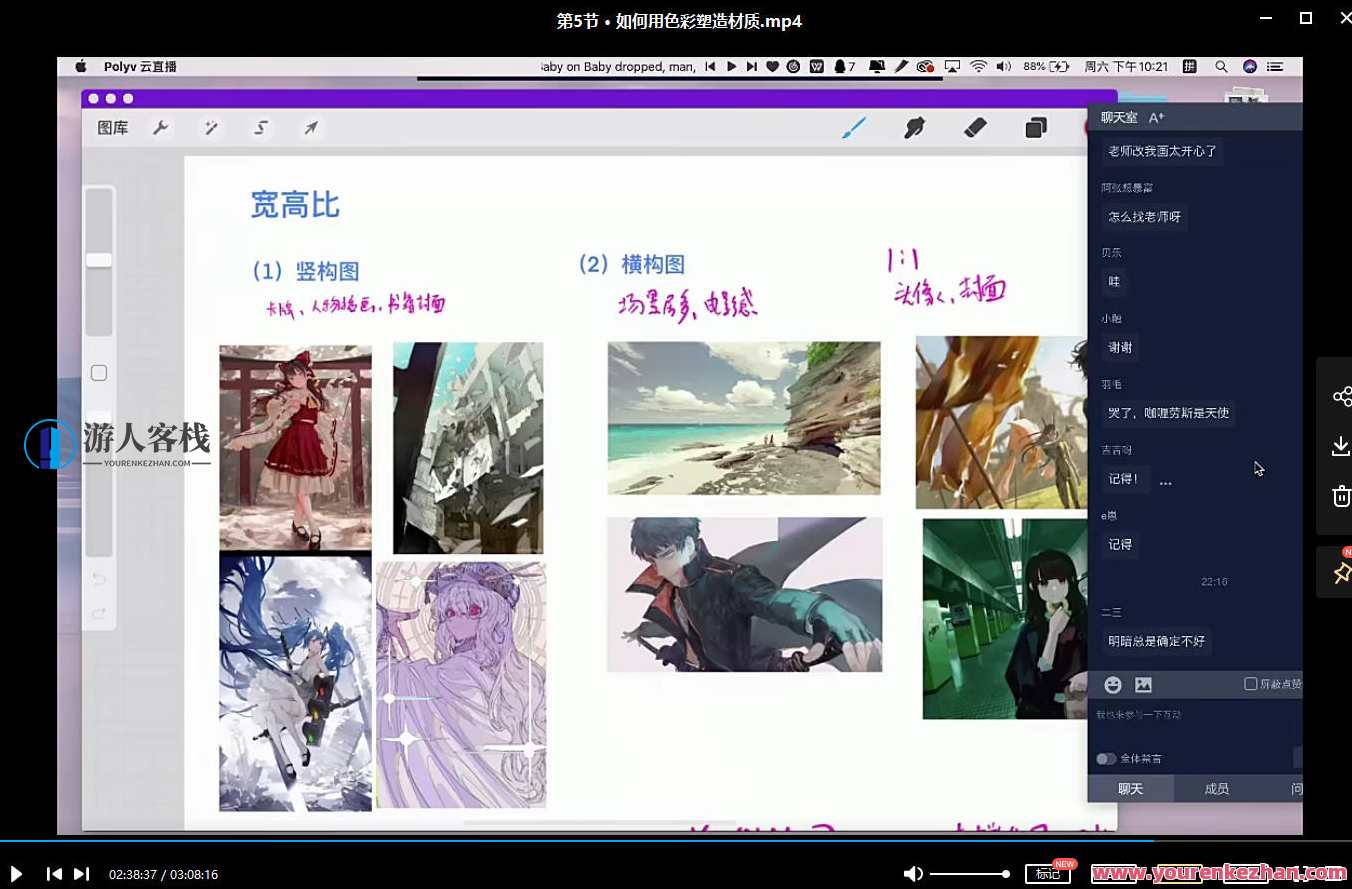Switch to the 成员 members tab
This screenshot has width=1352, height=889.
pos(1216,789)
